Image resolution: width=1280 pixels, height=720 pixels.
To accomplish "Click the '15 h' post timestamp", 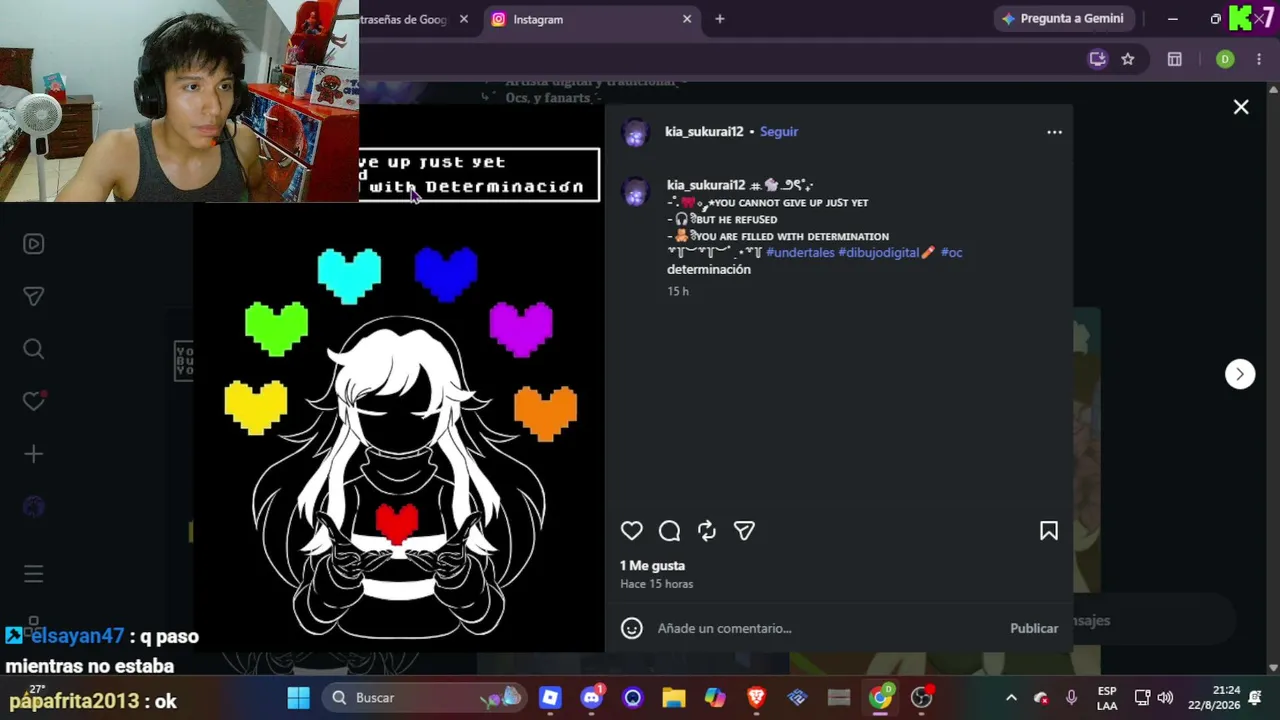I will coord(678,291).
